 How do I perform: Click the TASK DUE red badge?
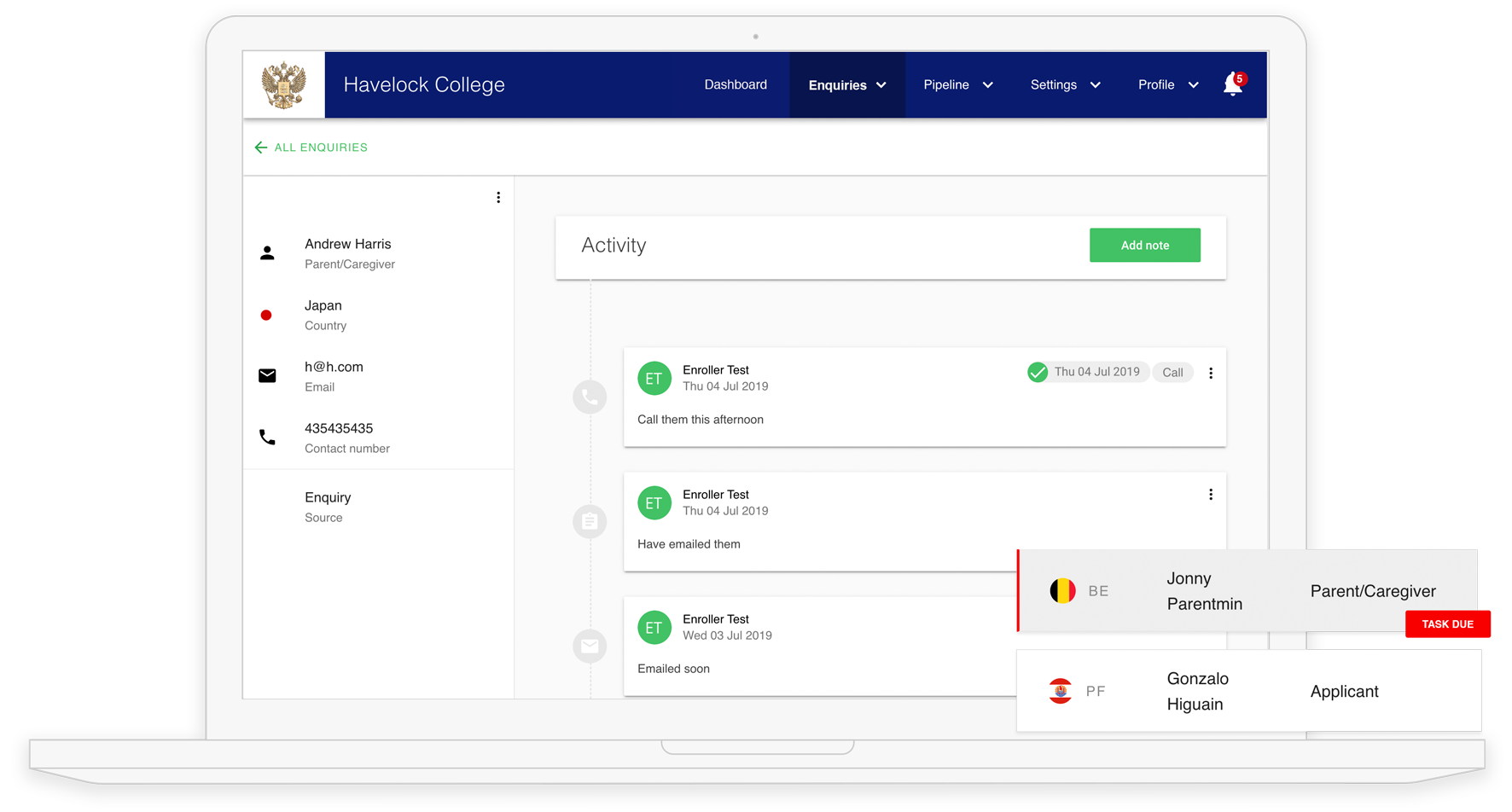[x=1448, y=624]
